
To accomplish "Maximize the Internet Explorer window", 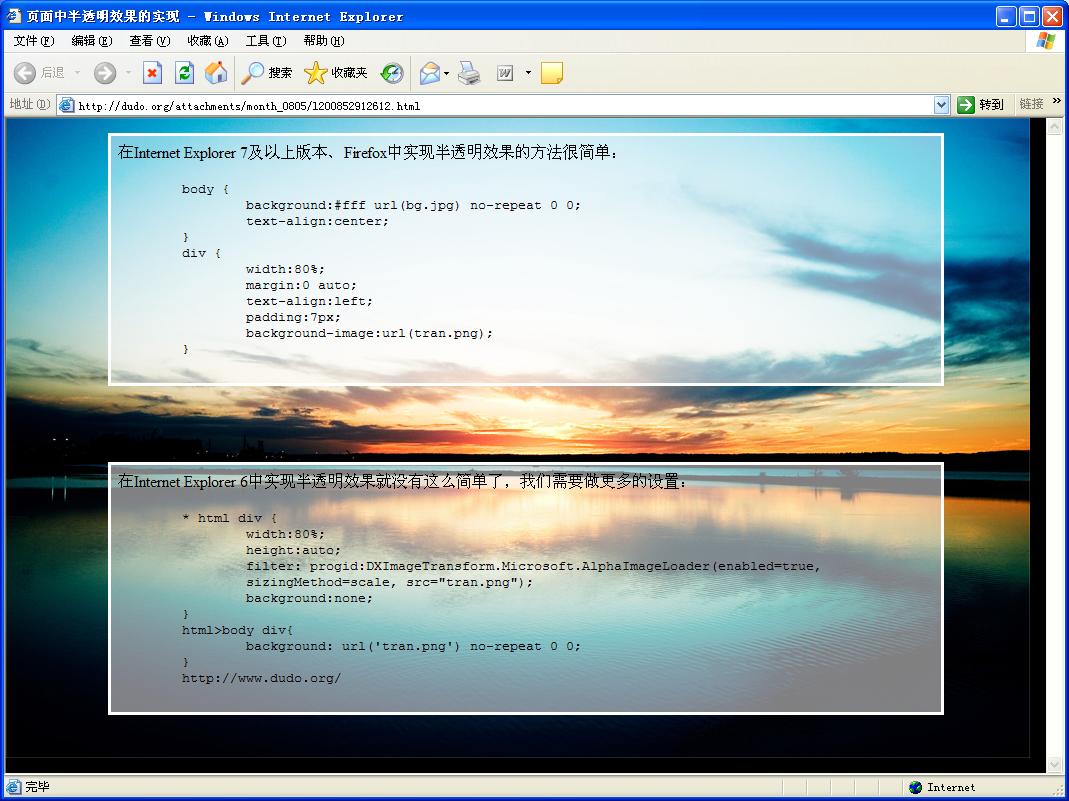I will 1029,16.
